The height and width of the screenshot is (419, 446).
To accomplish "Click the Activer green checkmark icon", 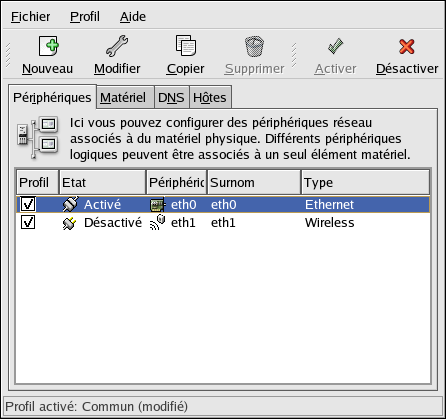I will [335, 46].
